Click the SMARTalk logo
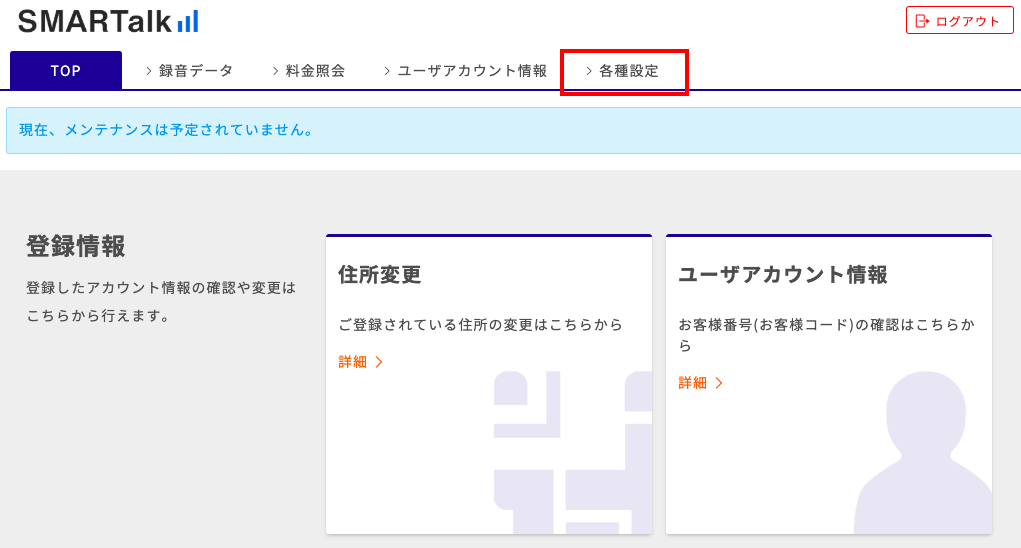This screenshot has height=548, width=1021. 108,21
